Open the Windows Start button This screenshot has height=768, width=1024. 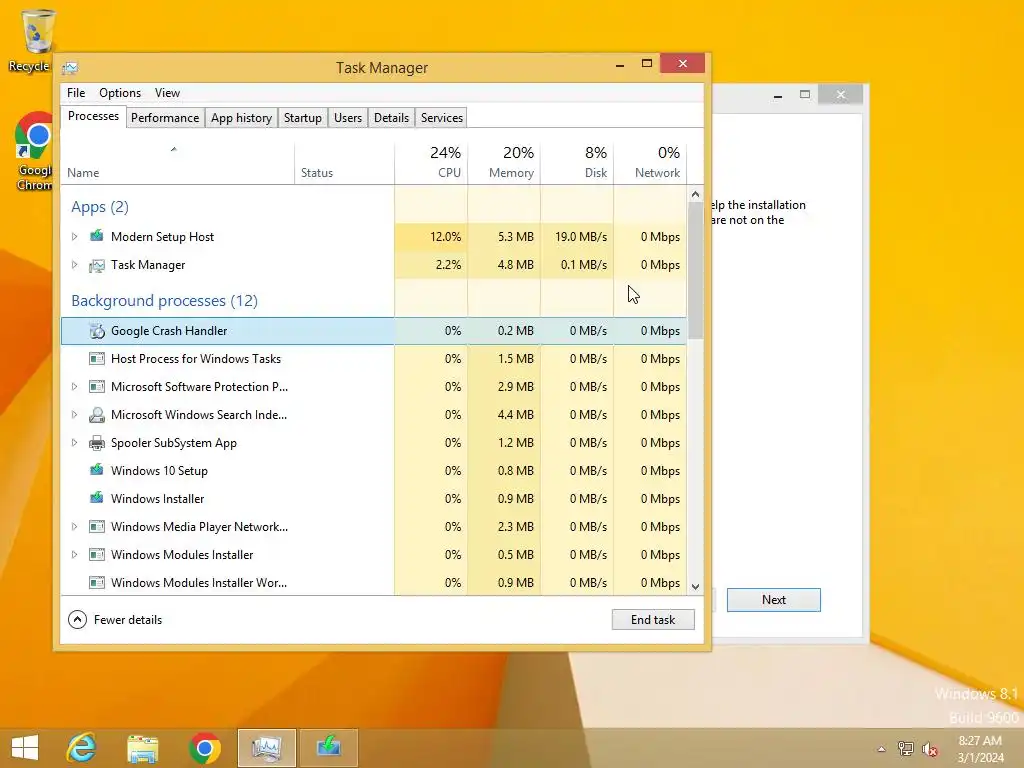pyautogui.click(x=25, y=748)
